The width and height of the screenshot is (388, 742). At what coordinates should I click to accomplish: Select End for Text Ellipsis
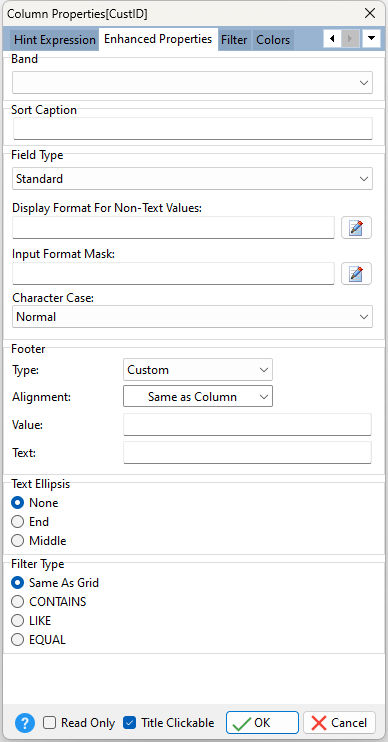click(x=18, y=521)
